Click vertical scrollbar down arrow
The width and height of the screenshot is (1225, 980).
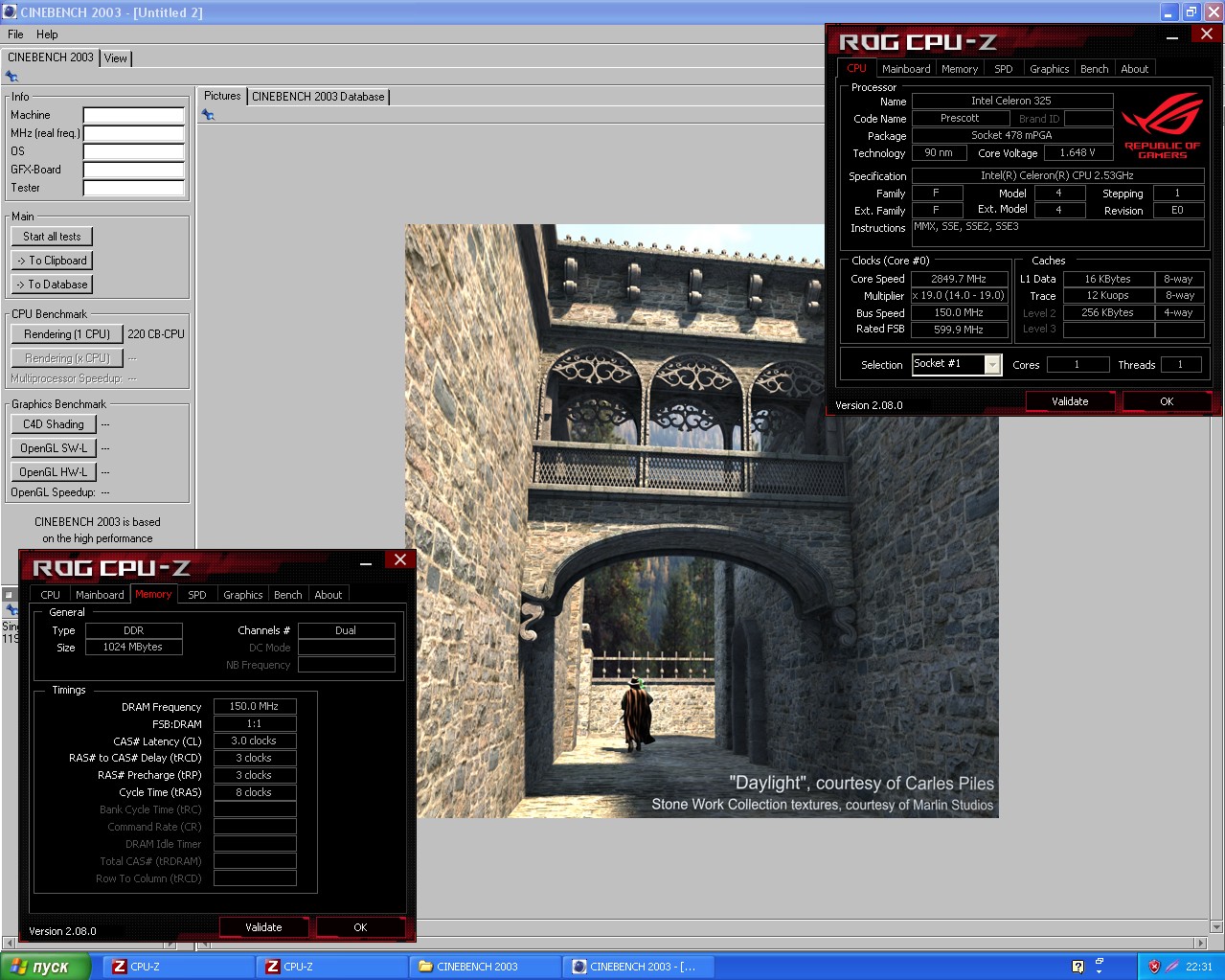coord(1217,926)
